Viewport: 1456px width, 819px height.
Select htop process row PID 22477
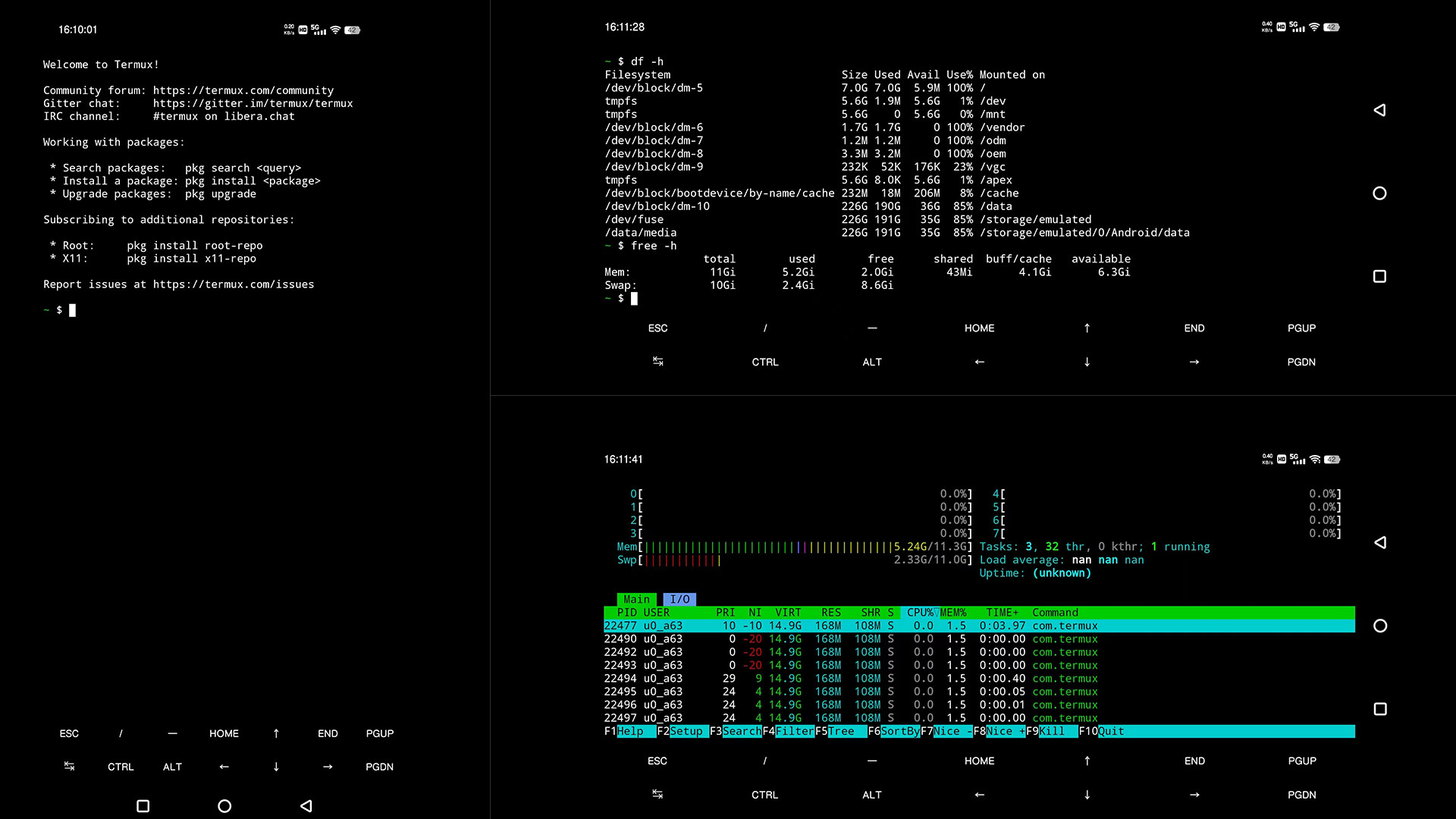point(979,626)
